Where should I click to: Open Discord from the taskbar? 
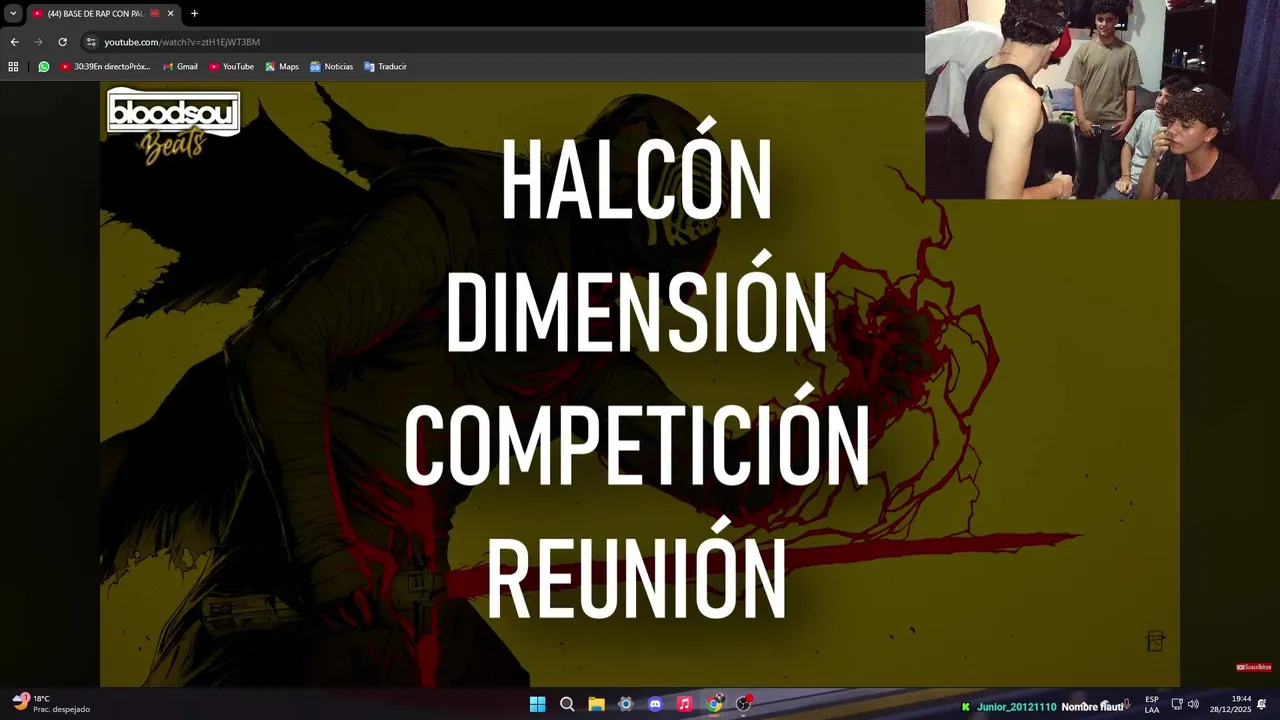[655, 704]
